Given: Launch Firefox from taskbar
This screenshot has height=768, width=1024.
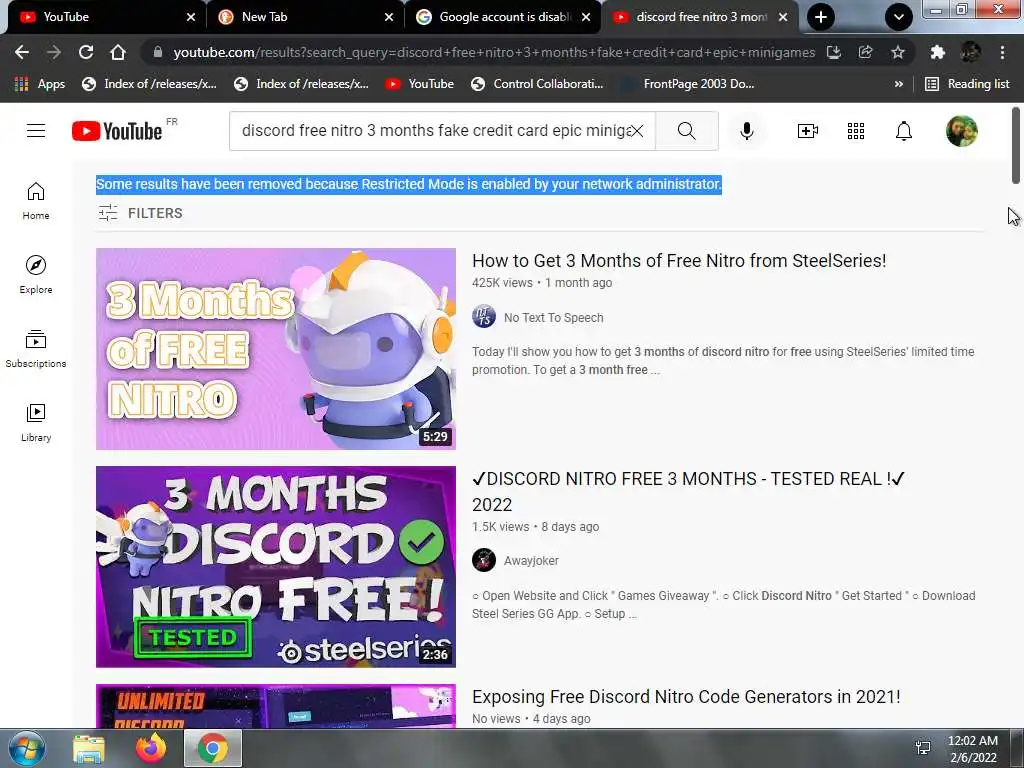Looking at the screenshot, I should click(x=151, y=748).
